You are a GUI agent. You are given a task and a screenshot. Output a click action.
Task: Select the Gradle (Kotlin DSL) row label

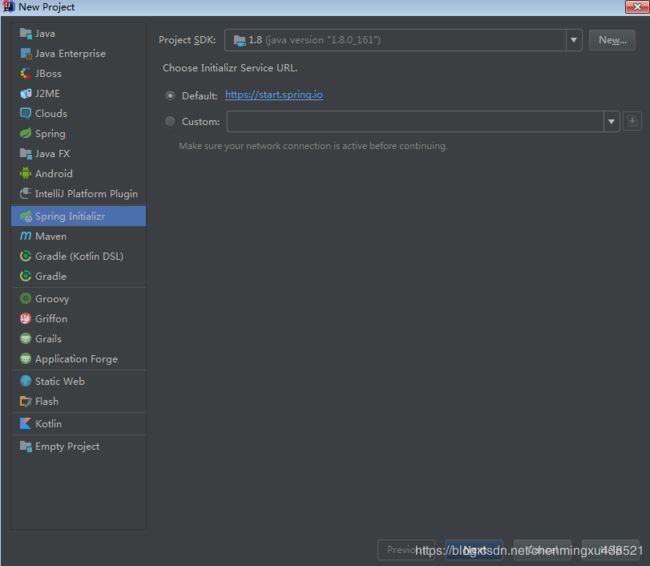click(x=79, y=256)
